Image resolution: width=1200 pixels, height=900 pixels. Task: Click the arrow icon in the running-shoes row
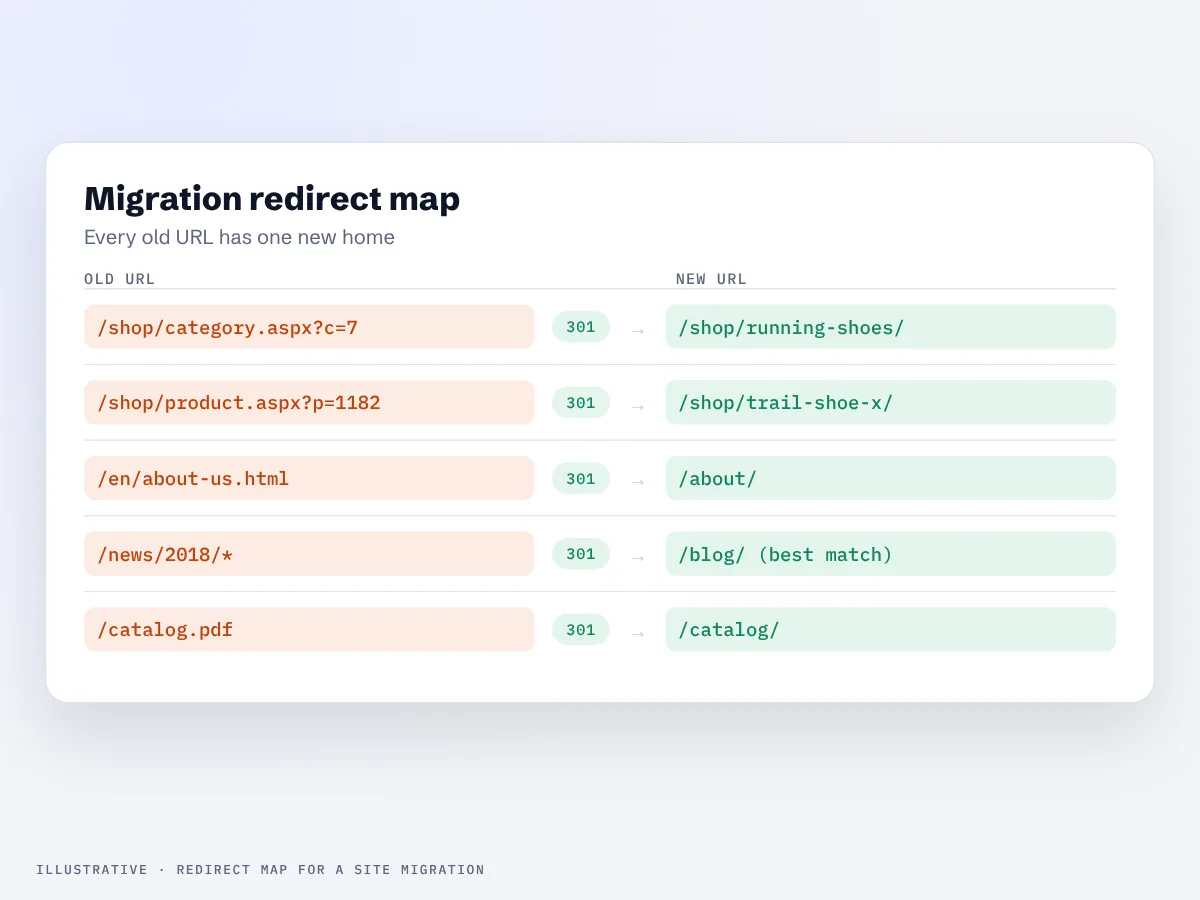pyautogui.click(x=638, y=331)
